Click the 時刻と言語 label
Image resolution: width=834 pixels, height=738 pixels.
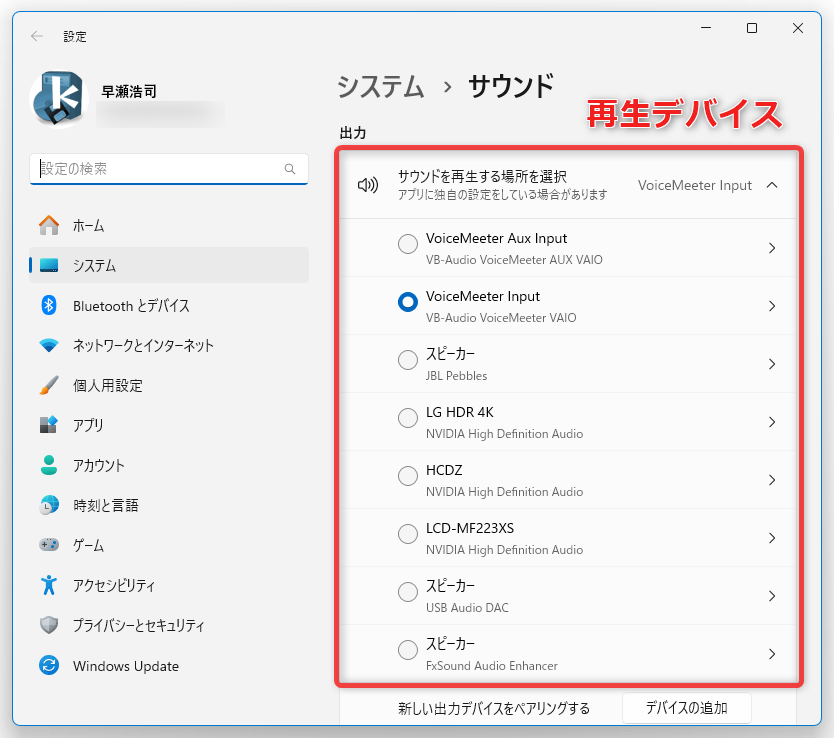(x=106, y=505)
